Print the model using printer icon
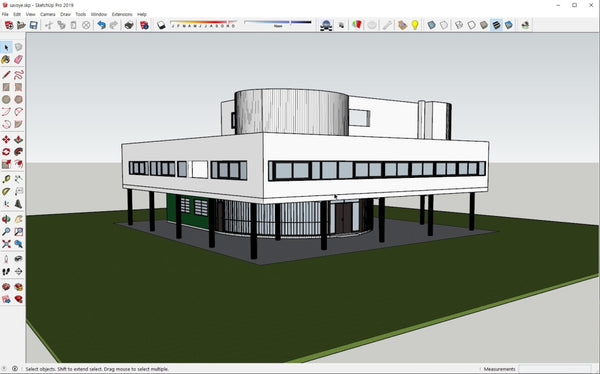This screenshot has height=374, width=600. [x=129, y=25]
